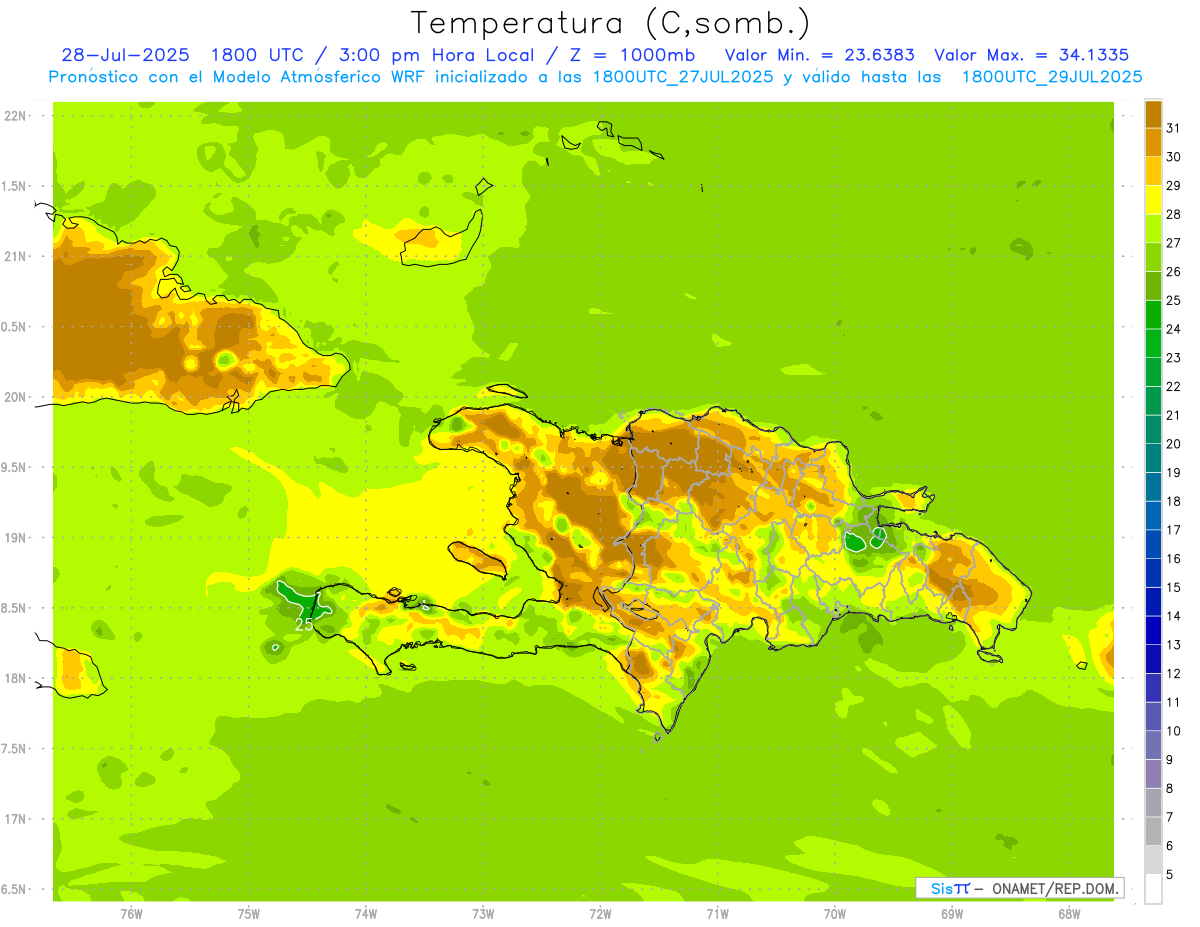The width and height of the screenshot is (1200, 927).
Task: Click the 71W longitude axis label
Action: pyautogui.click(x=717, y=914)
